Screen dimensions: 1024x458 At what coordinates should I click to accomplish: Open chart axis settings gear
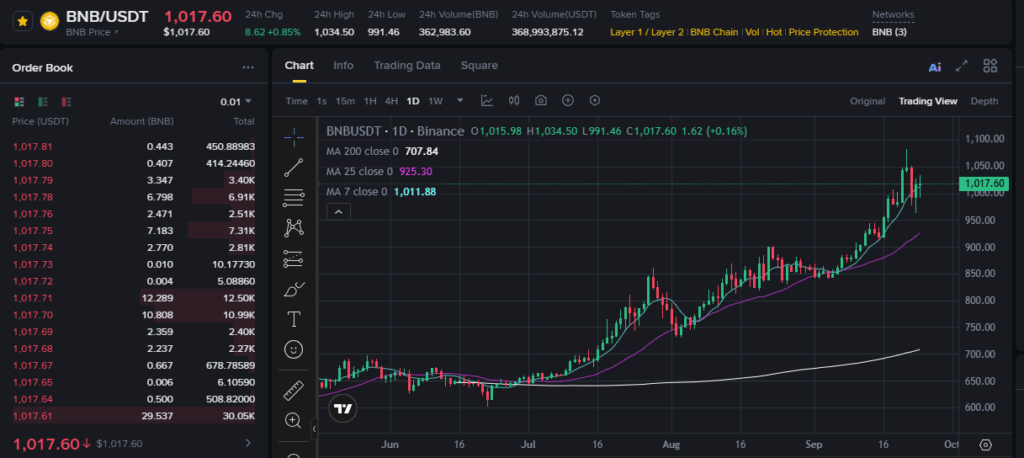coord(986,445)
